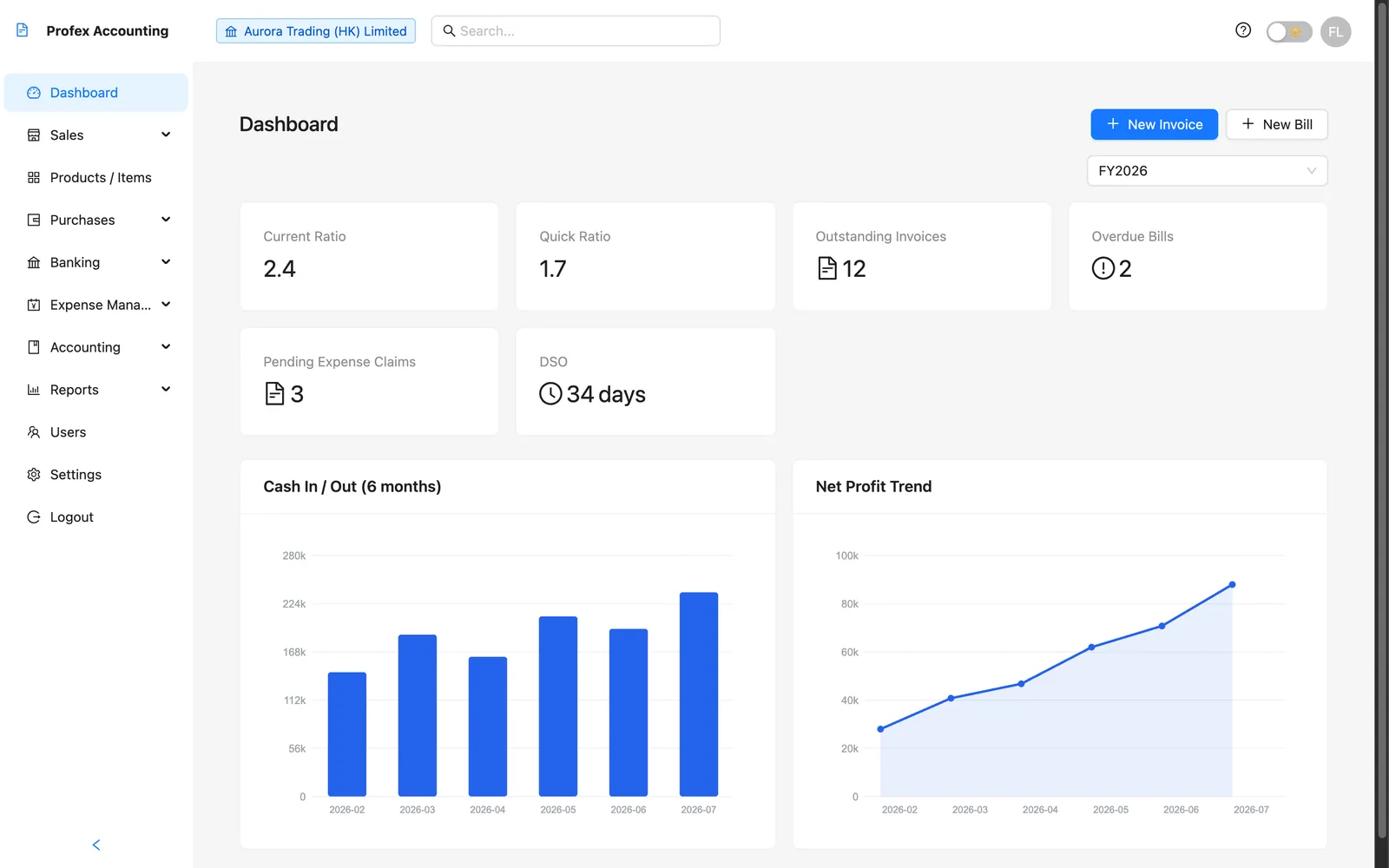Image resolution: width=1389 pixels, height=868 pixels.
Task: Create a New Invoice
Action: 1154,124
